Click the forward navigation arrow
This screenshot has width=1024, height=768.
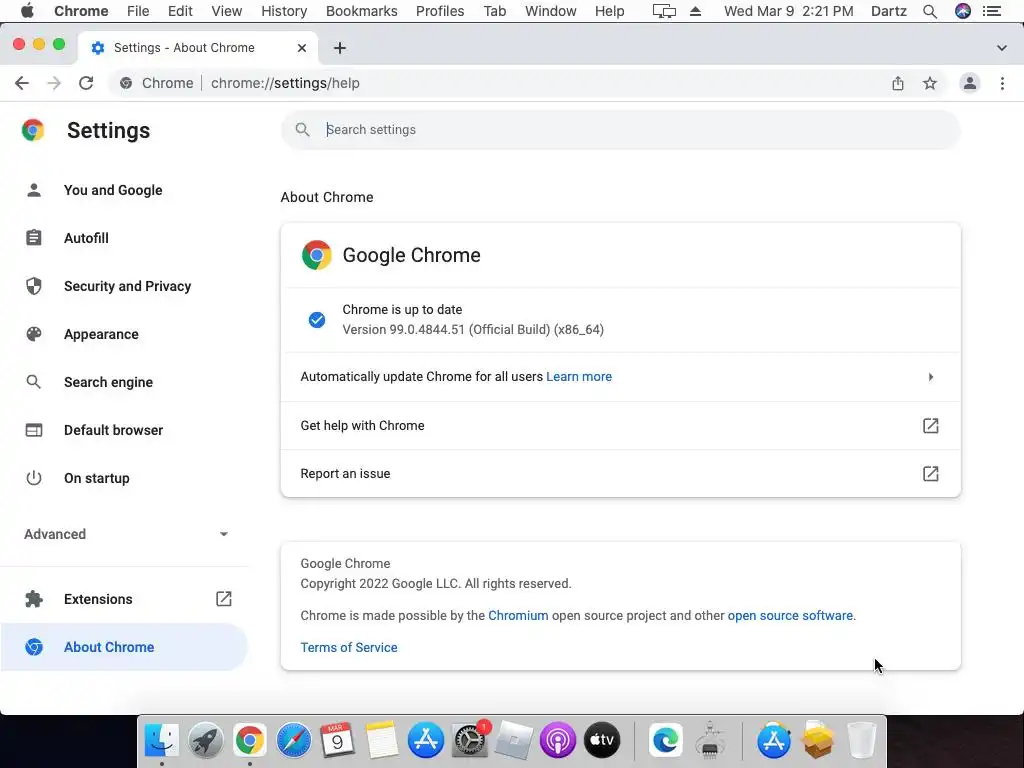pyautogui.click(x=54, y=83)
